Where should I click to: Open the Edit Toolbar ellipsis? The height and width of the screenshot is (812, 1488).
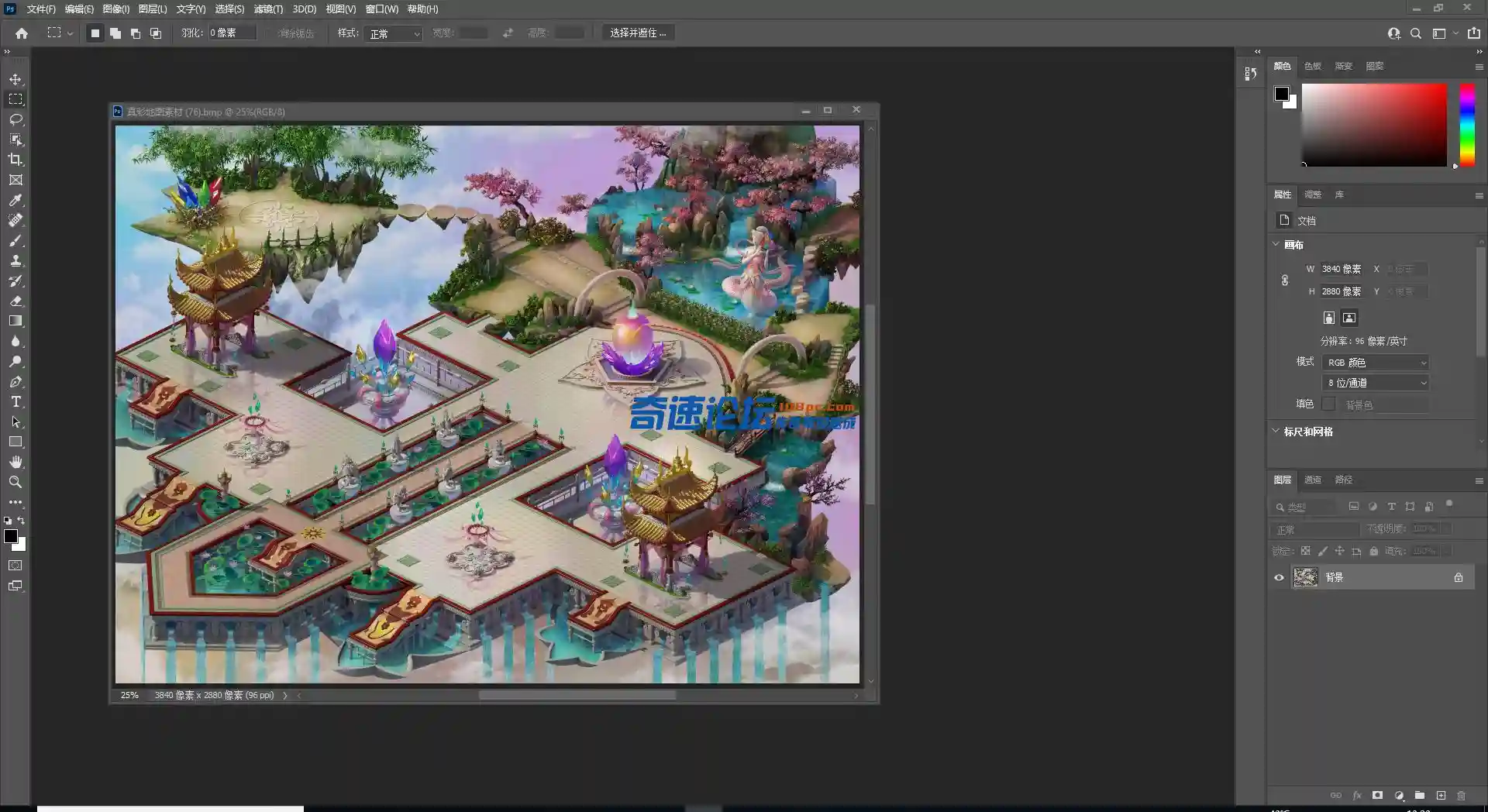tap(15, 502)
